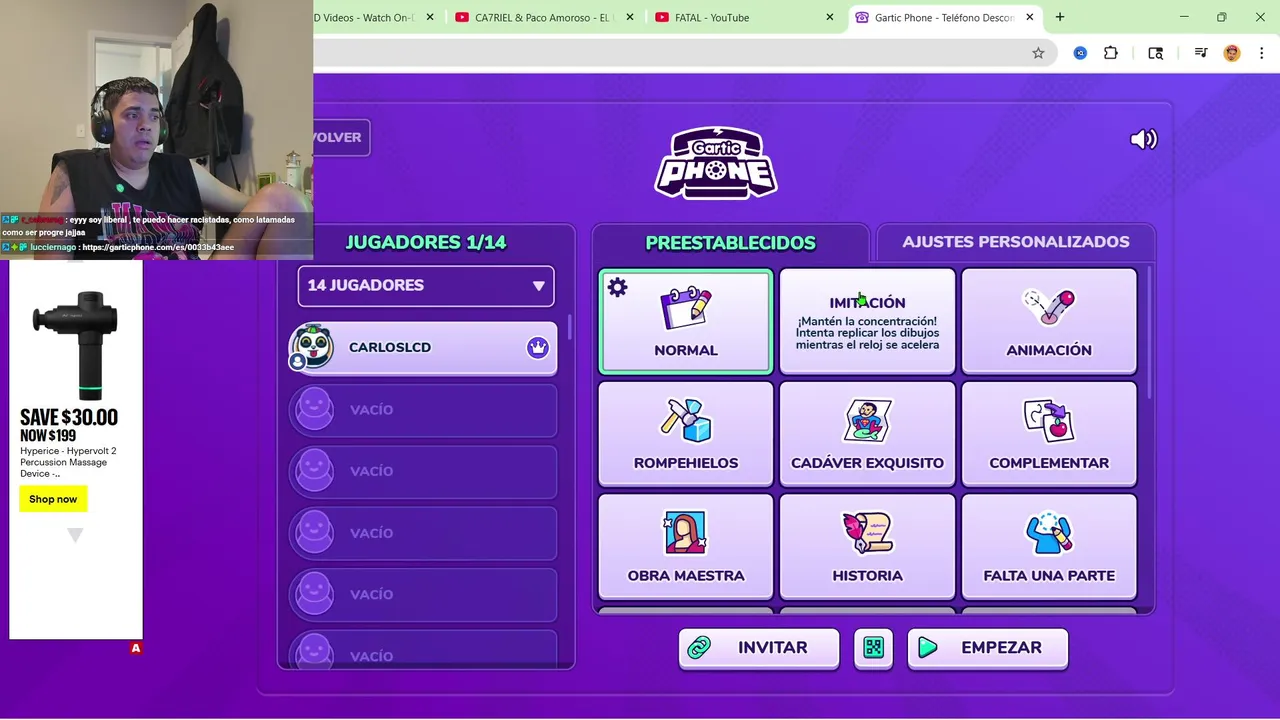Click the blue extension icon in toolbar
The image size is (1280, 720).
pyautogui.click(x=1080, y=53)
